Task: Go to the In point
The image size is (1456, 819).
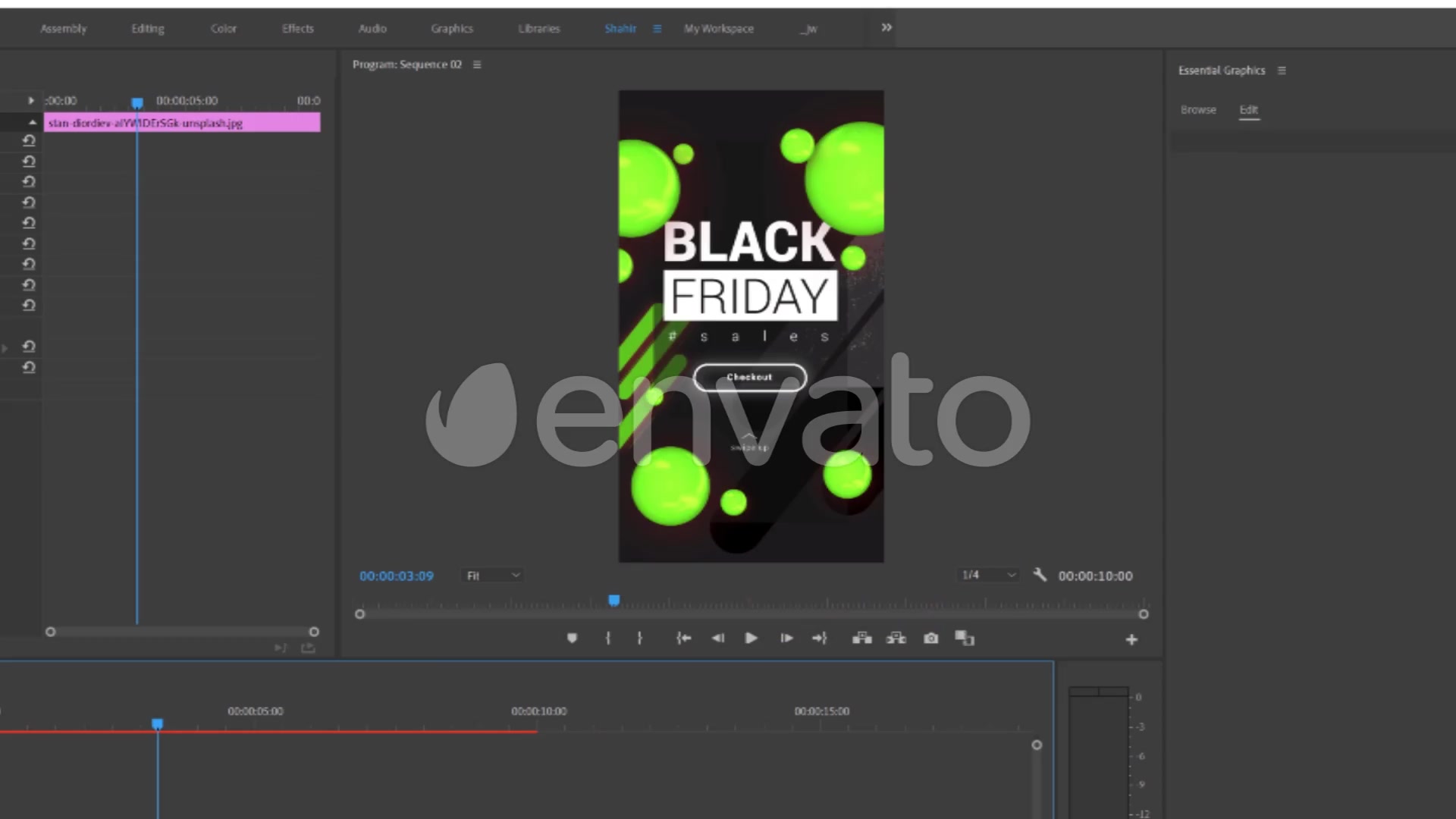Action: 683,639
